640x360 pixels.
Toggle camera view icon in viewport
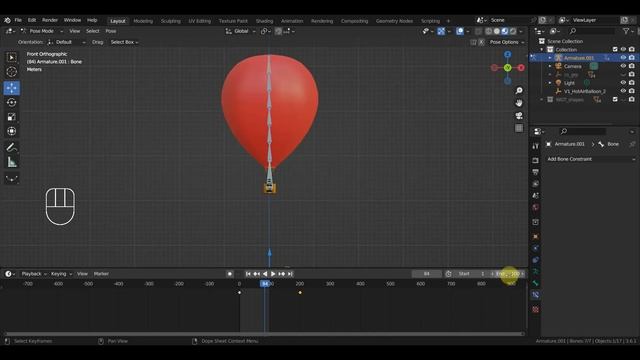(519, 116)
